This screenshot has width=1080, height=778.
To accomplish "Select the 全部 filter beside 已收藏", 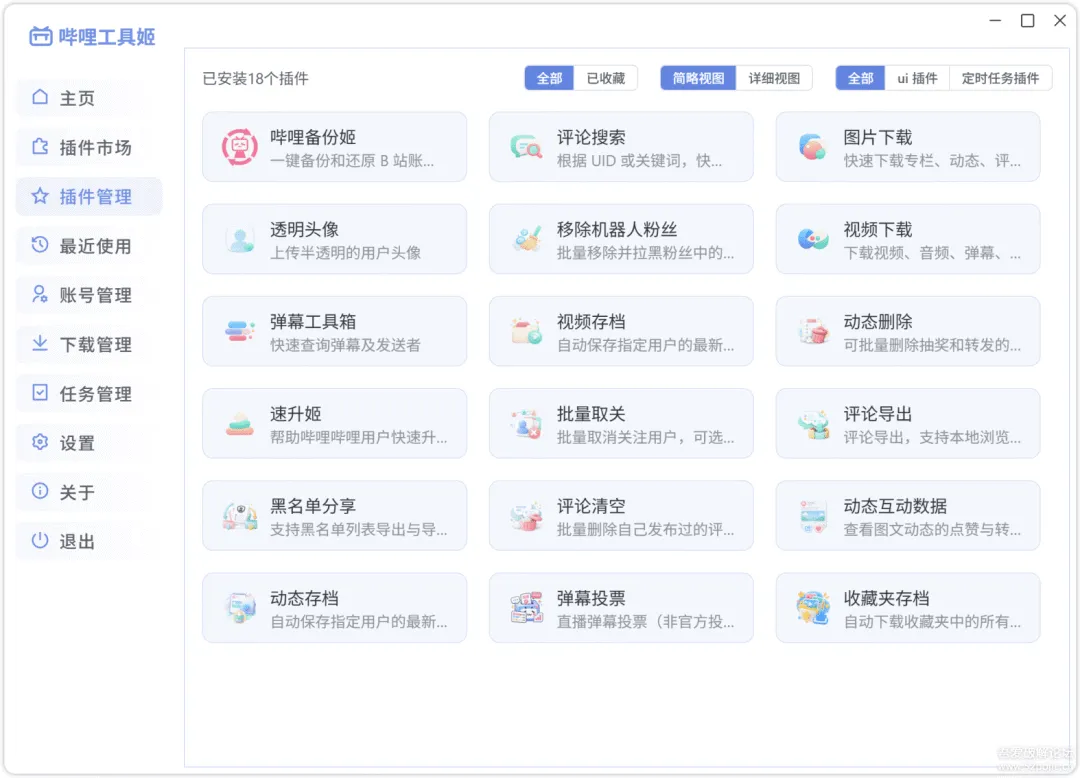I will [x=549, y=78].
